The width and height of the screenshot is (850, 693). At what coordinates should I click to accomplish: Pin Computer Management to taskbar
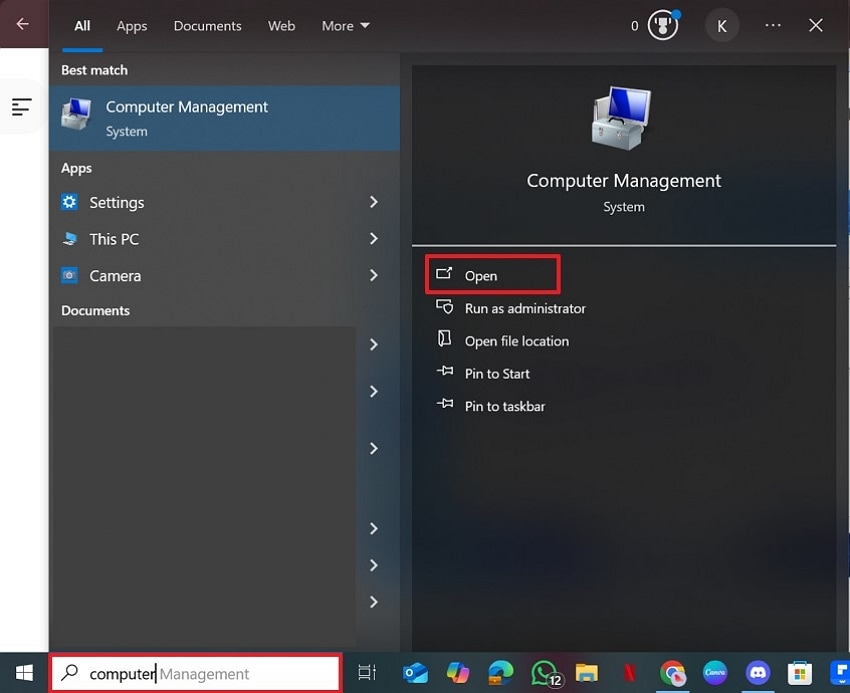pos(505,406)
